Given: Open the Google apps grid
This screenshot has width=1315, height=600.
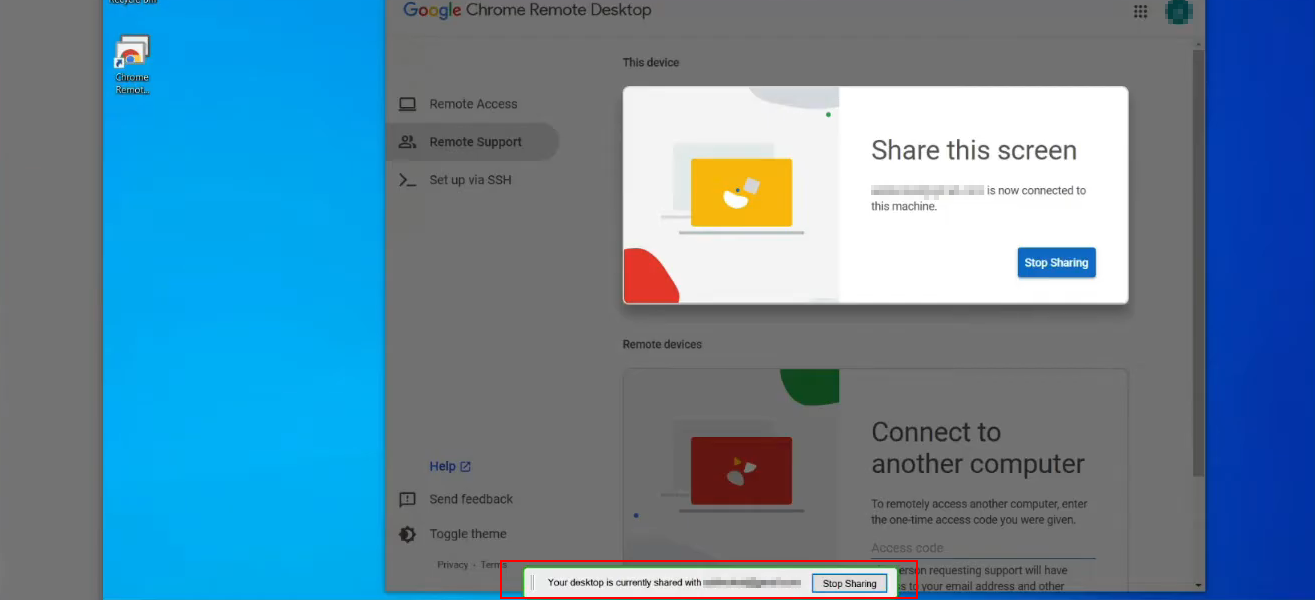Looking at the screenshot, I should pyautogui.click(x=1140, y=11).
